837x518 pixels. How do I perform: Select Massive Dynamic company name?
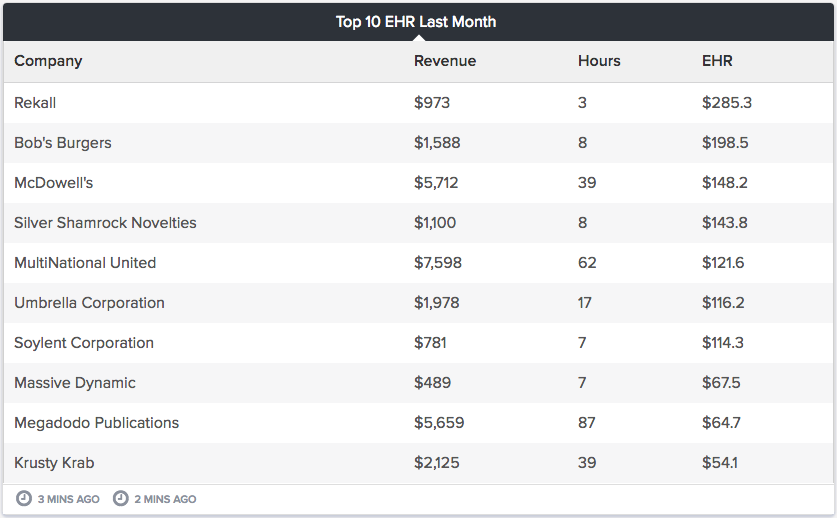click(75, 383)
